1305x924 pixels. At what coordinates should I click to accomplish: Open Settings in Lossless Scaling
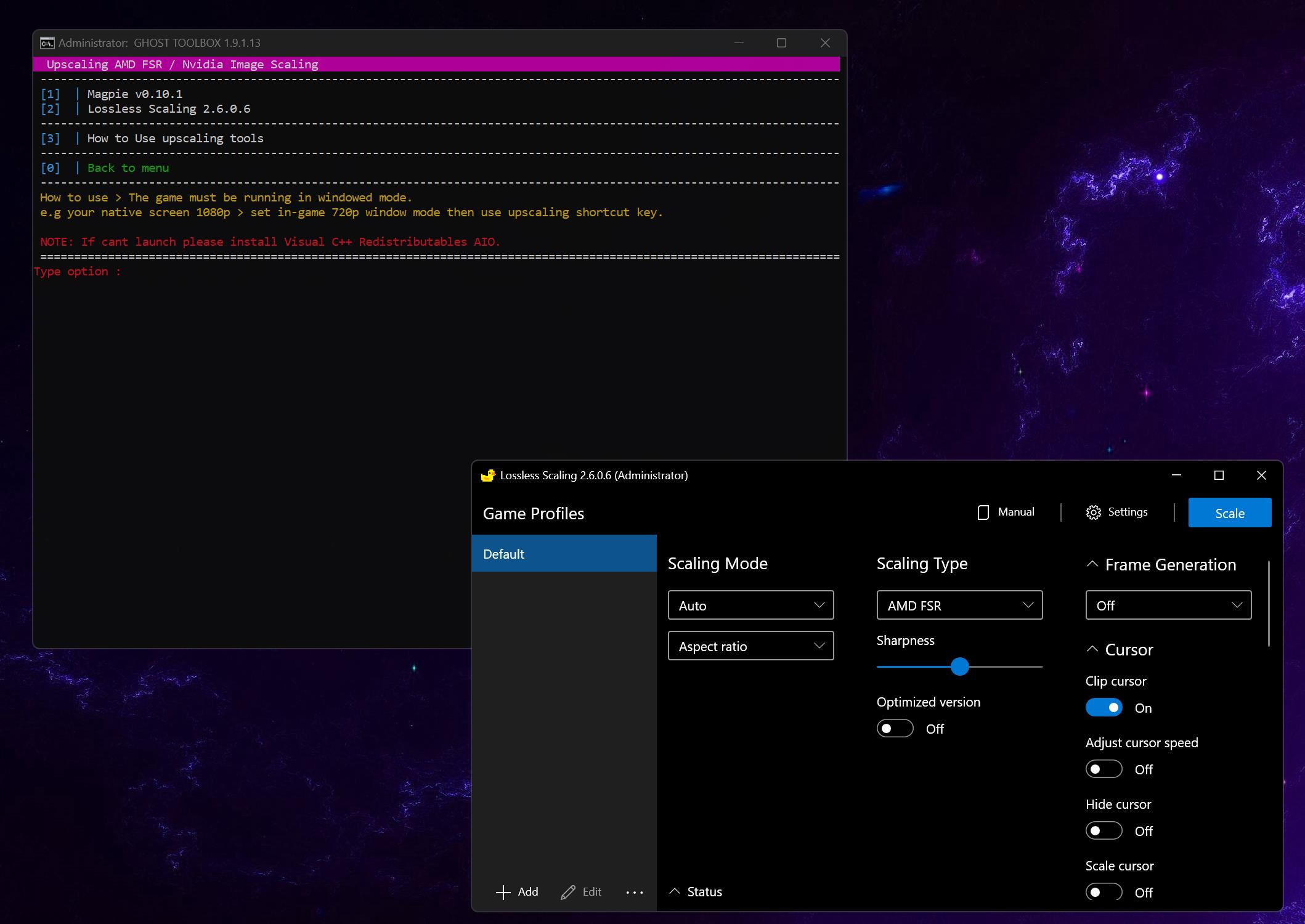pos(1117,513)
